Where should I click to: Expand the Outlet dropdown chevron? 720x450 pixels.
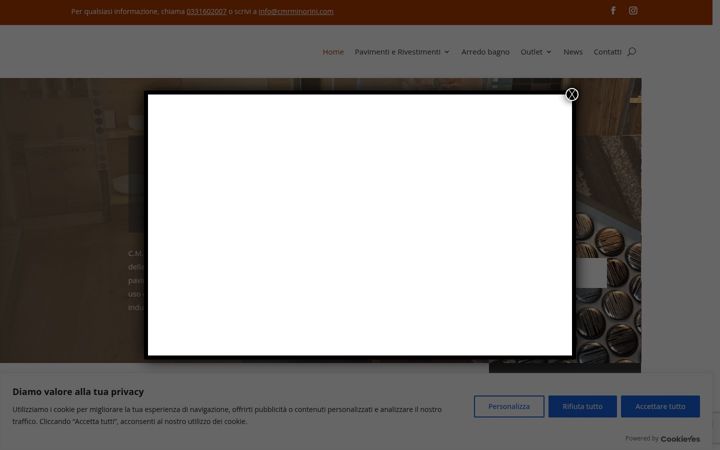548,52
